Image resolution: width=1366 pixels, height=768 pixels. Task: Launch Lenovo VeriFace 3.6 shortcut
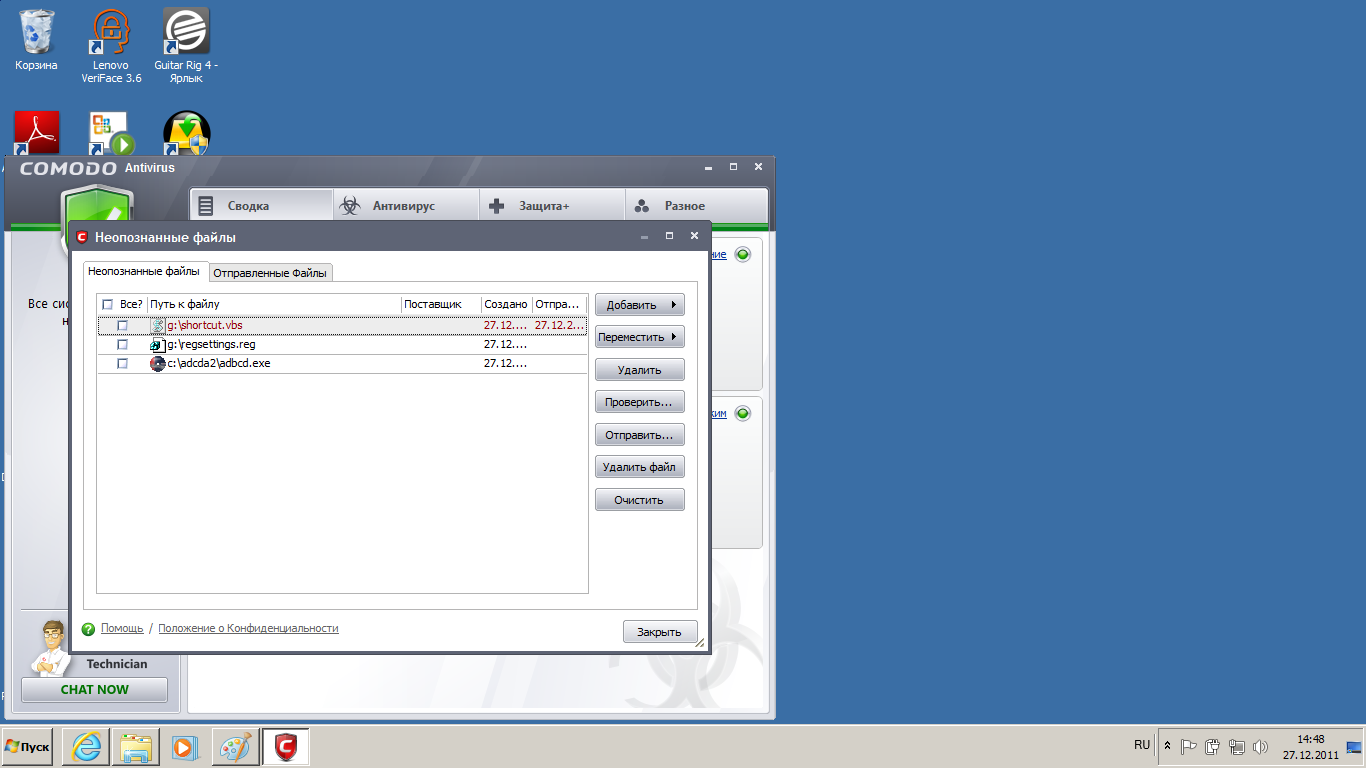[x=112, y=45]
